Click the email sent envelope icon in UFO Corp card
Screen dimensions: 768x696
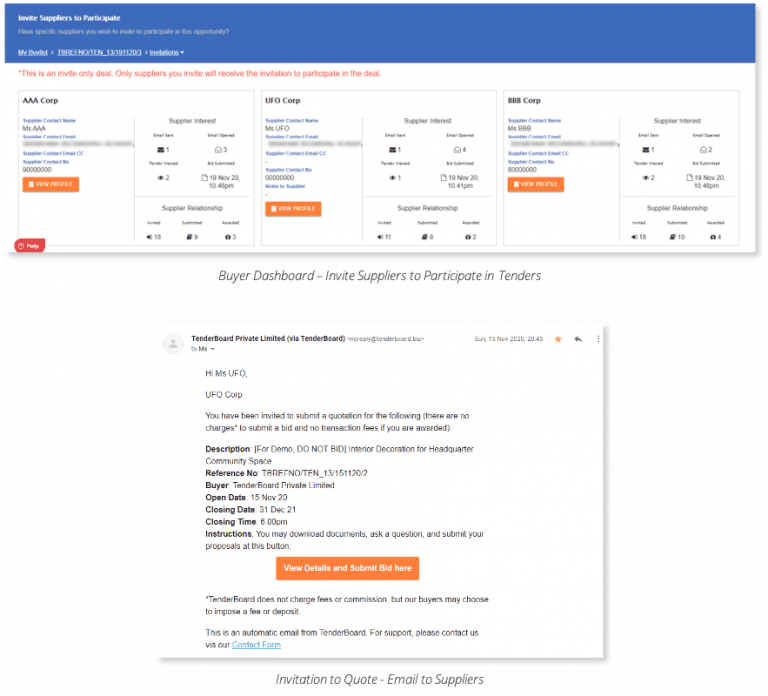pos(392,149)
